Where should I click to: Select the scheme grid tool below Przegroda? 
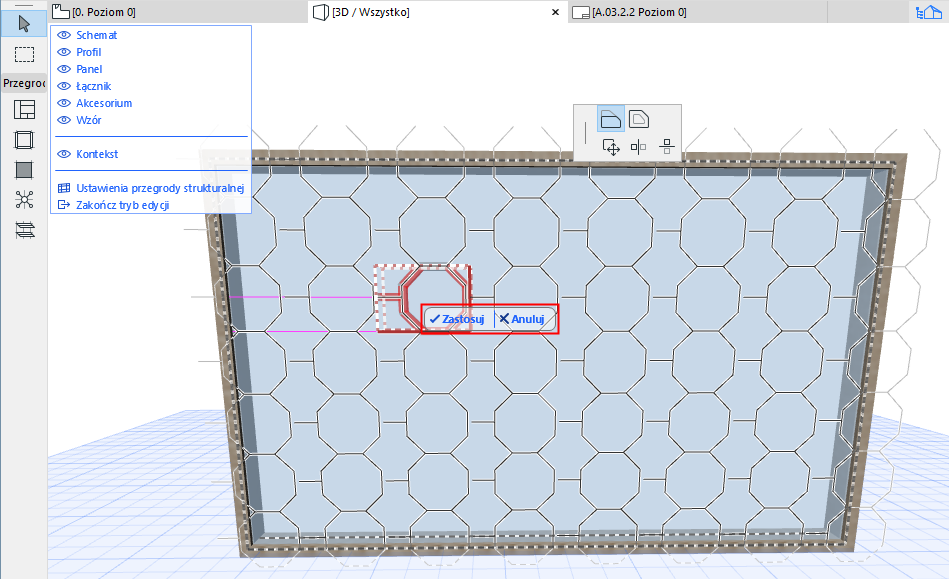coord(23,110)
